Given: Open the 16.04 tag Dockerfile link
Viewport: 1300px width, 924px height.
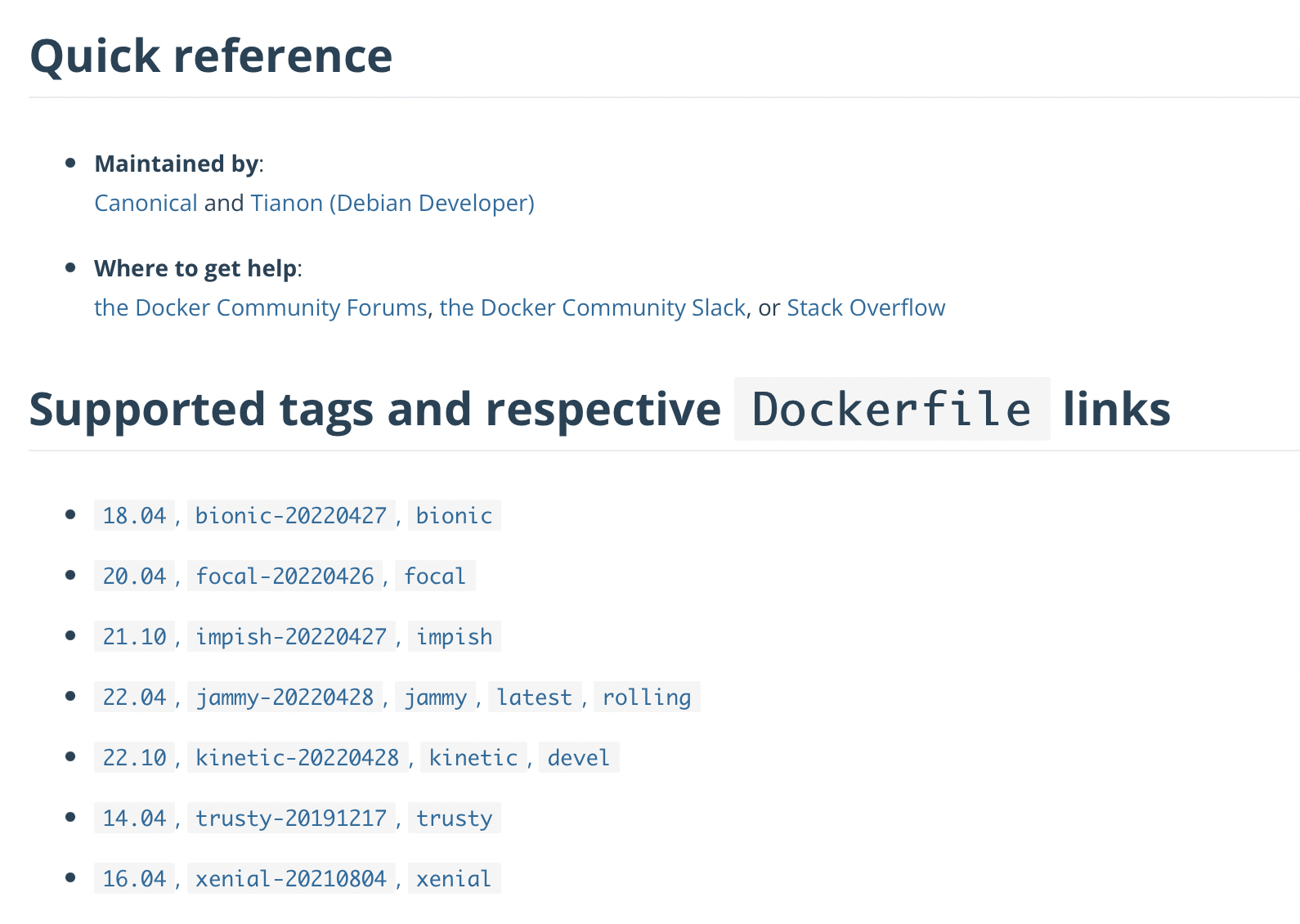Looking at the screenshot, I should click(135, 879).
